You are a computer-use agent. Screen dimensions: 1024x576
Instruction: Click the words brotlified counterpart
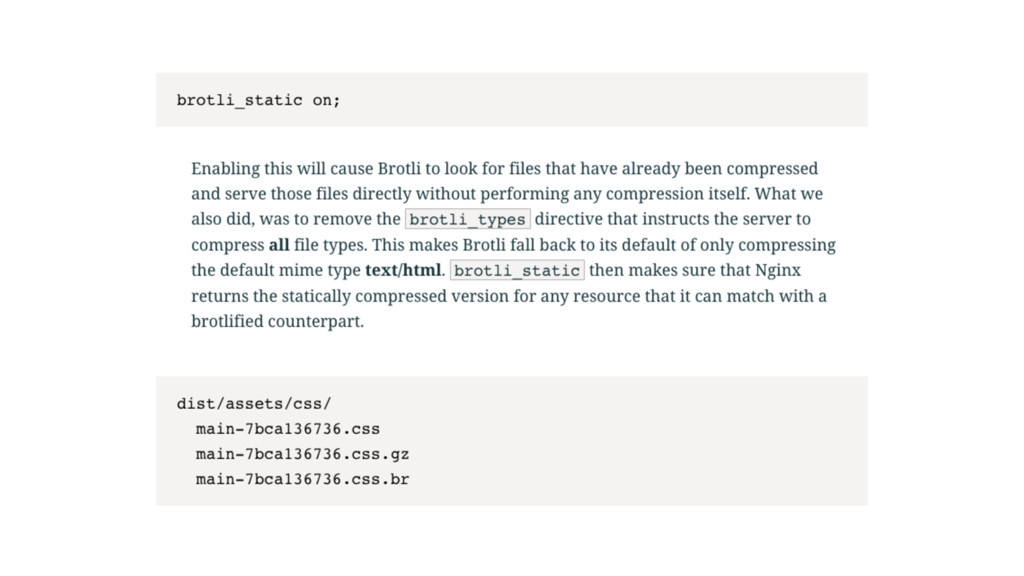[x=277, y=321]
